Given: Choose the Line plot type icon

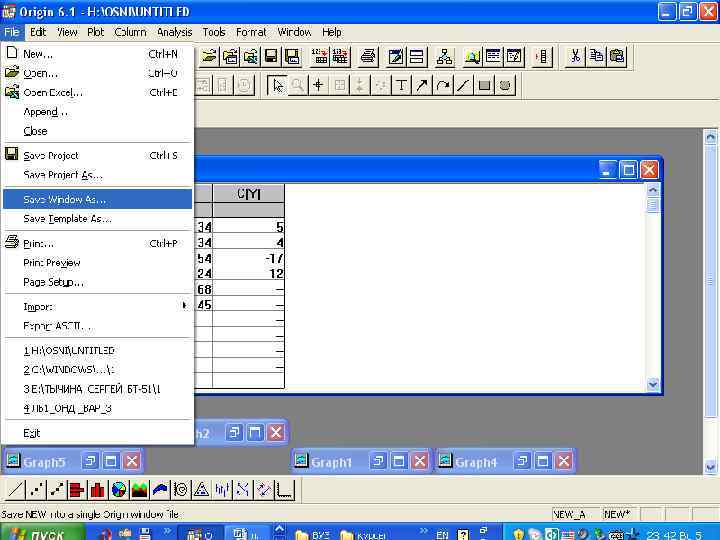Looking at the screenshot, I should pyautogui.click(x=15, y=490).
